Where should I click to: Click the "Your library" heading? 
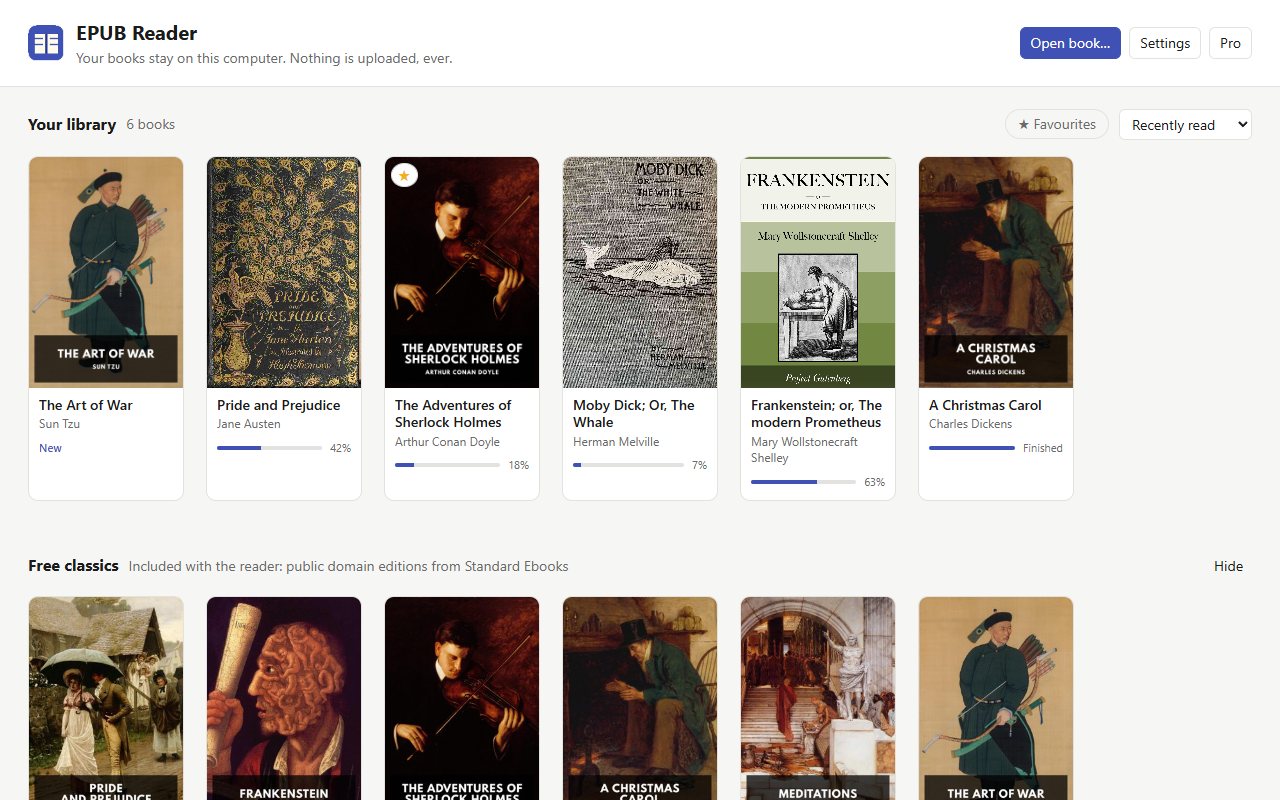72,124
